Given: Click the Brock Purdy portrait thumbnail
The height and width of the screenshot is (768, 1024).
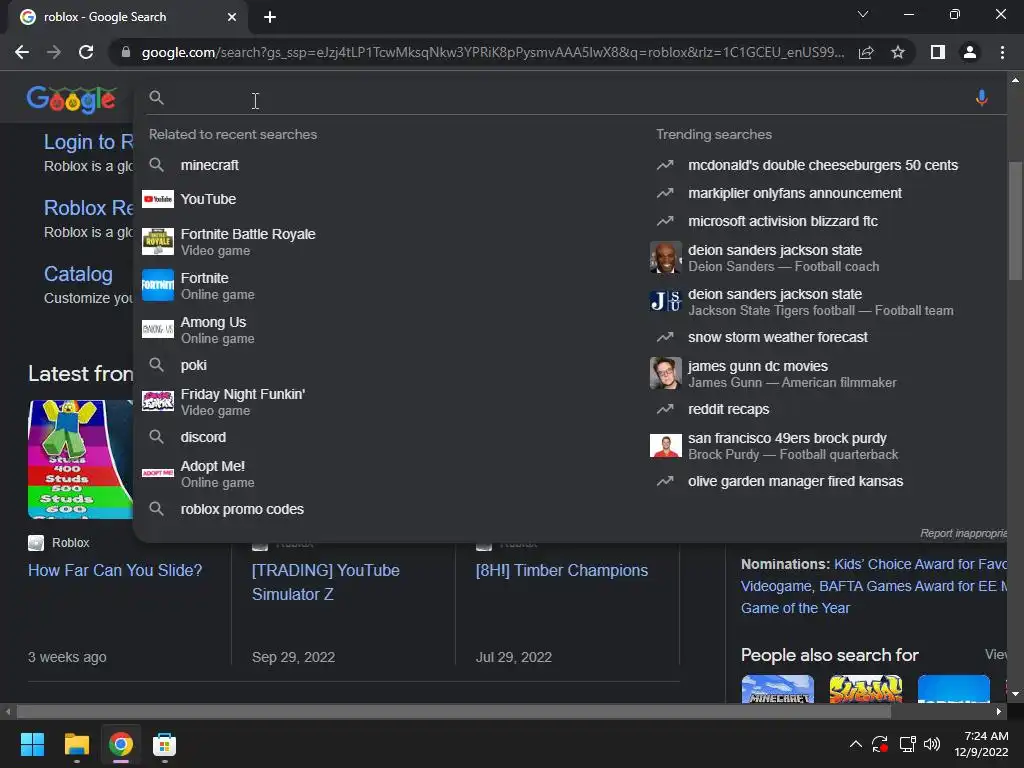Looking at the screenshot, I should click(665, 446).
